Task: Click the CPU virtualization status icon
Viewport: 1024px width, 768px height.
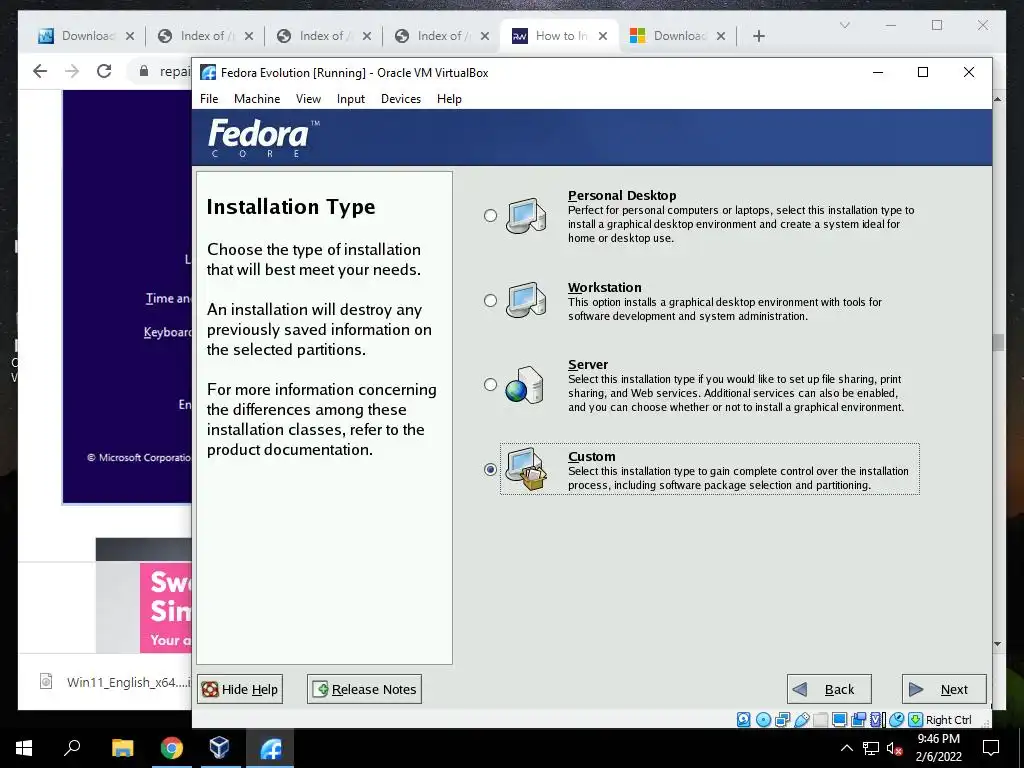Action: (x=876, y=720)
